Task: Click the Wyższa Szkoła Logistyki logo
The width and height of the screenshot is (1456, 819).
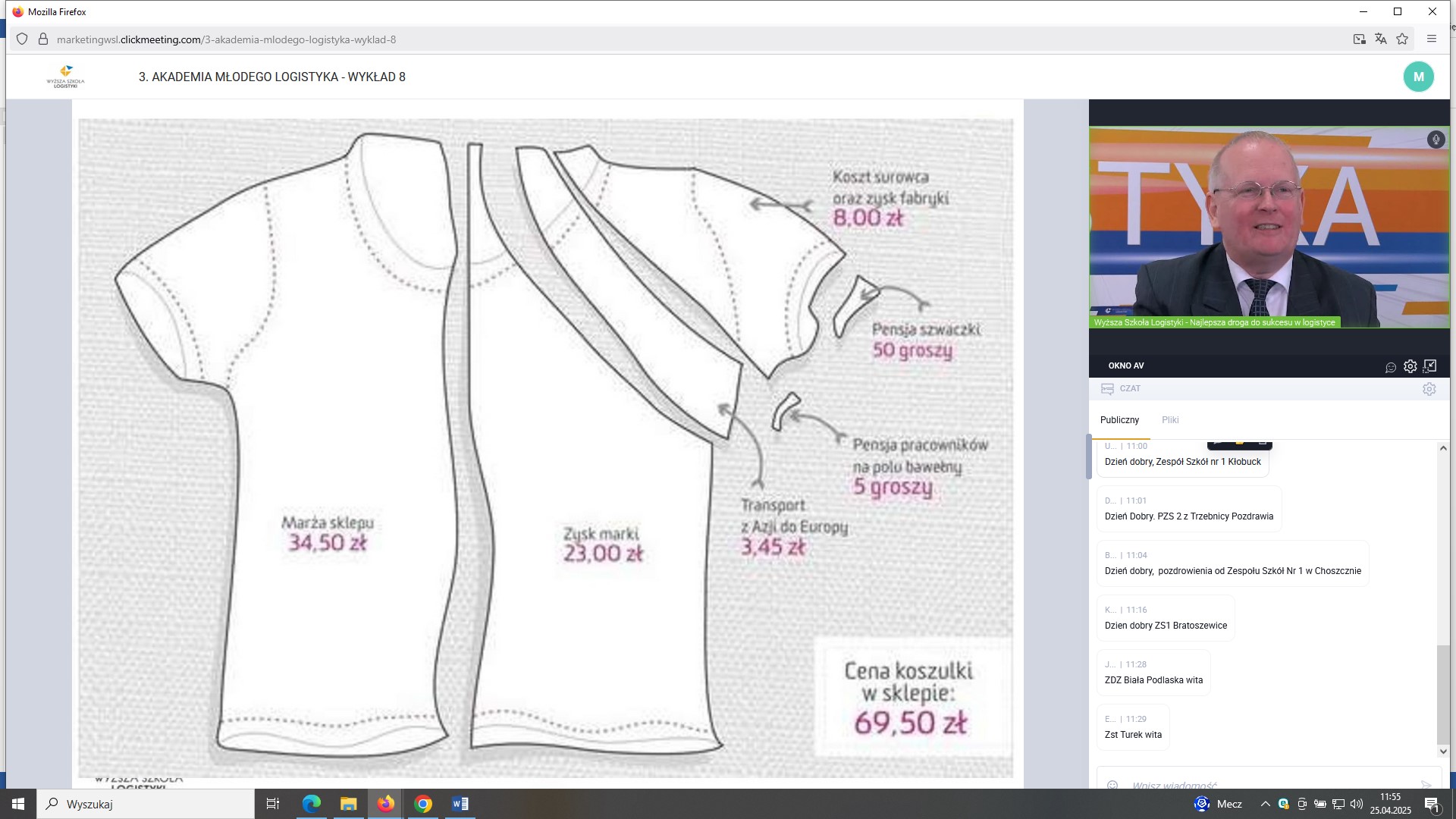Action: [66, 77]
